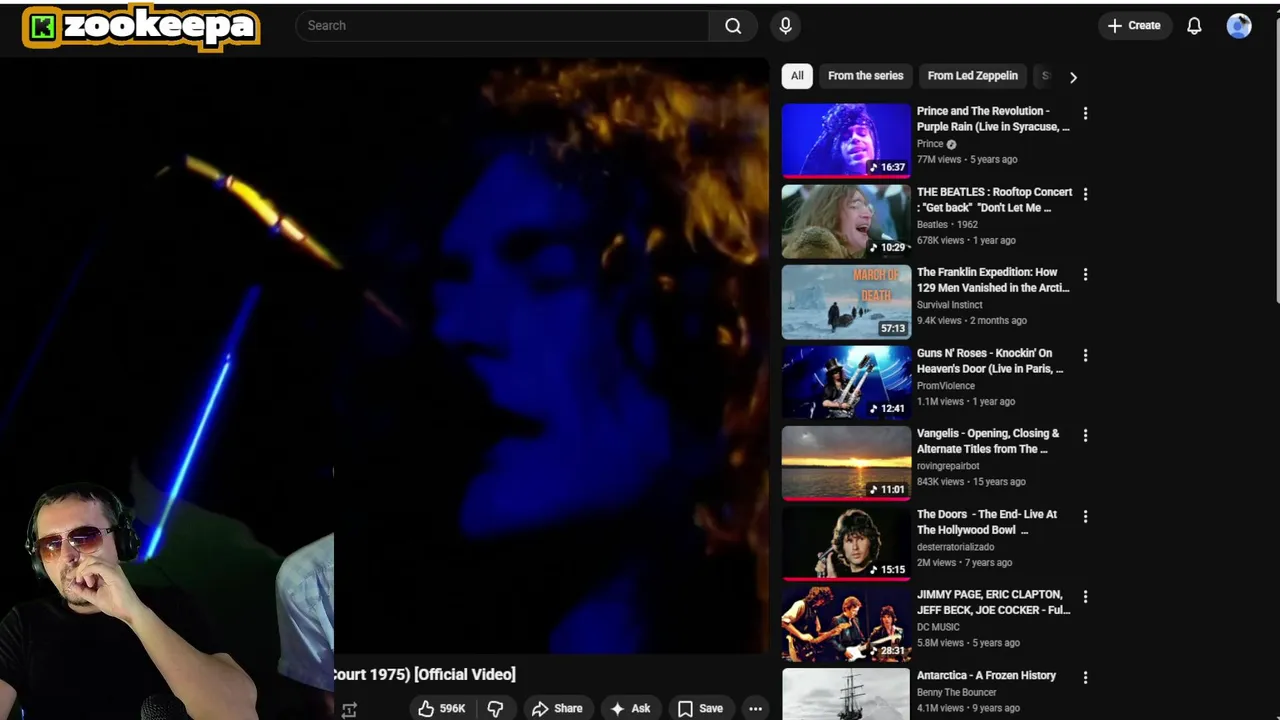
Task: Like the video with 596K likes
Action: pyautogui.click(x=442, y=708)
